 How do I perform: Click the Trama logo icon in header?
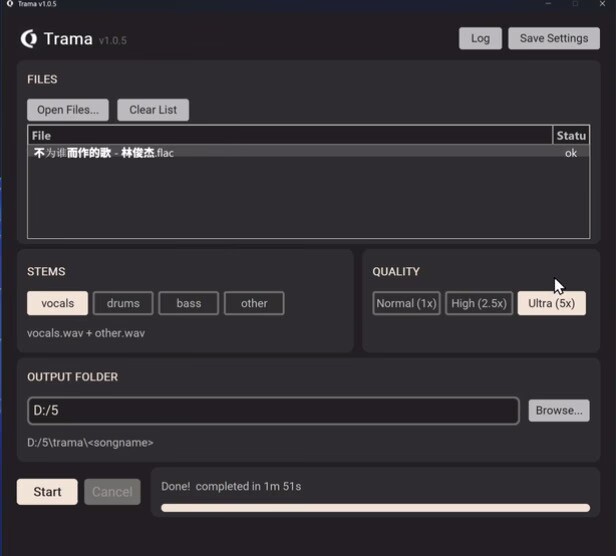[29, 39]
